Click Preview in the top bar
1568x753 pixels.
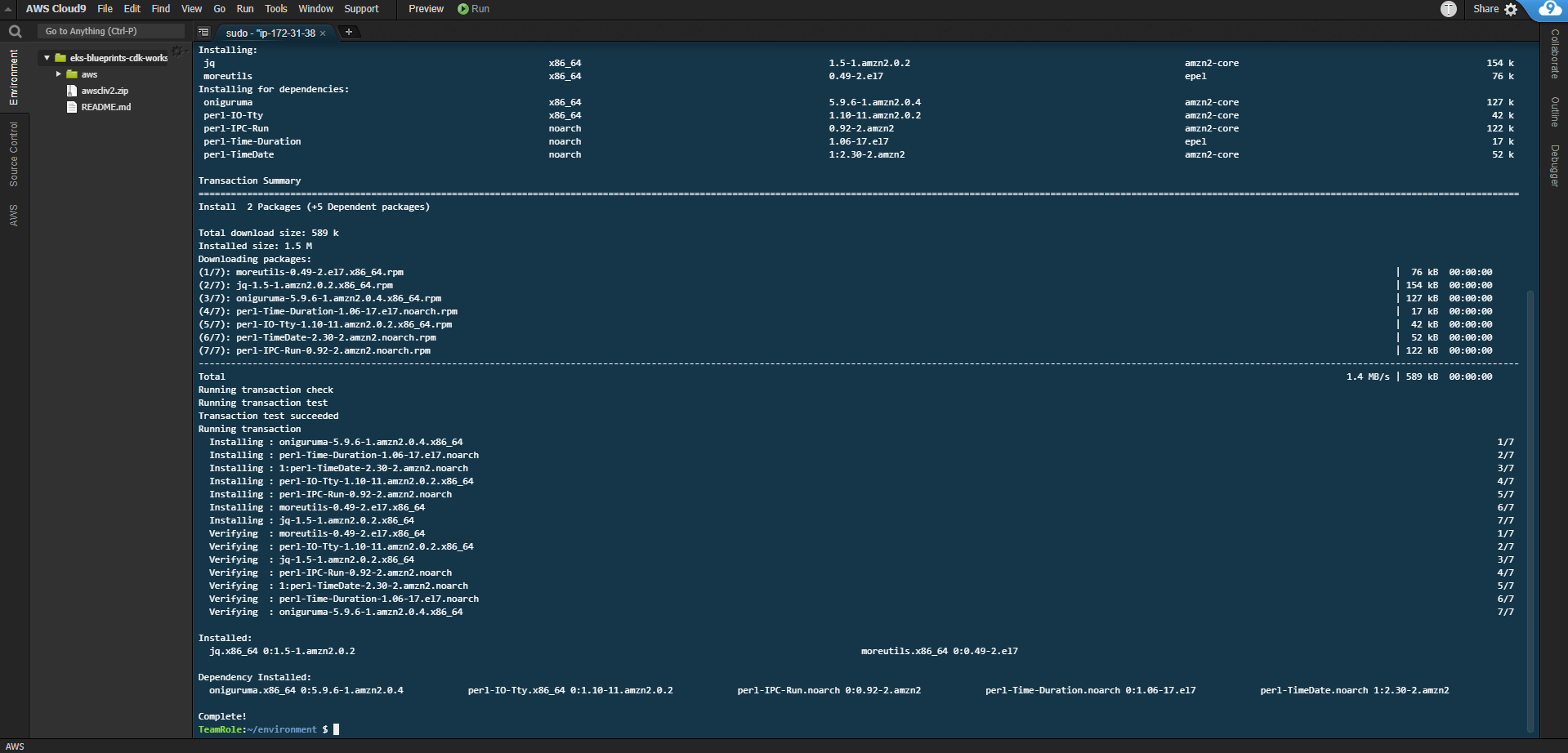coord(425,9)
